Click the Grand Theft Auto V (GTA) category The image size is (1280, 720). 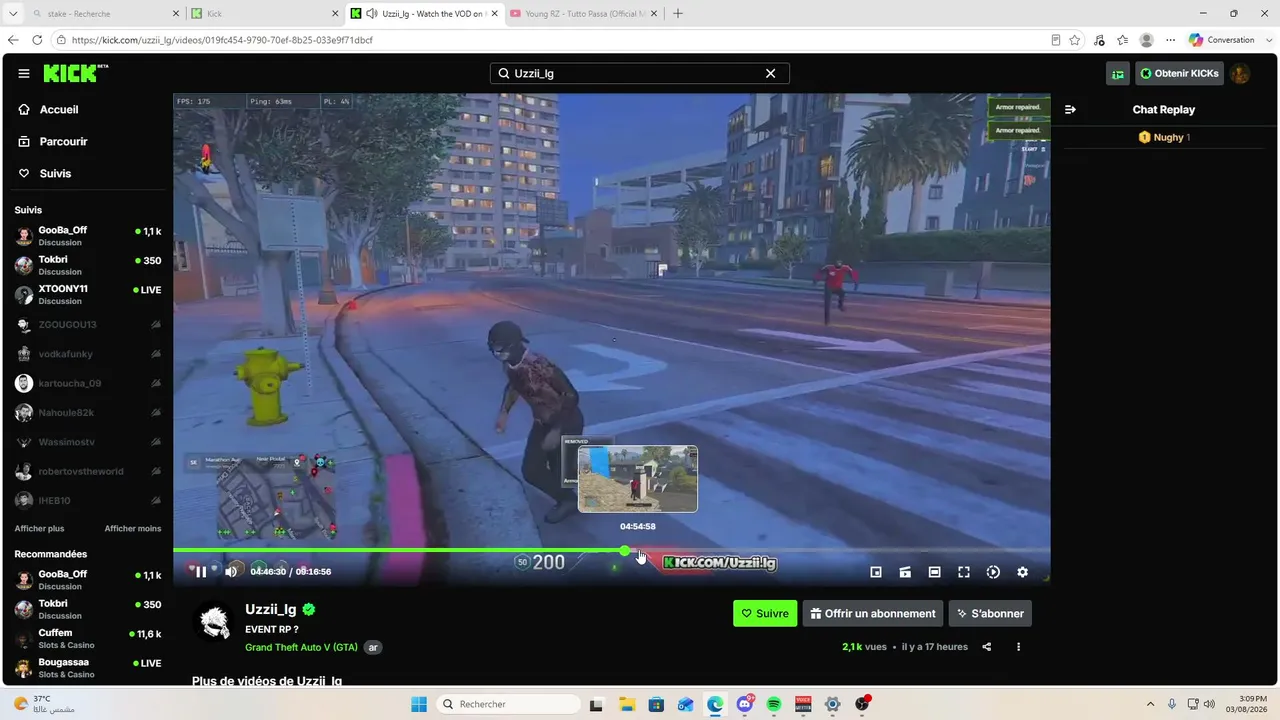301,647
